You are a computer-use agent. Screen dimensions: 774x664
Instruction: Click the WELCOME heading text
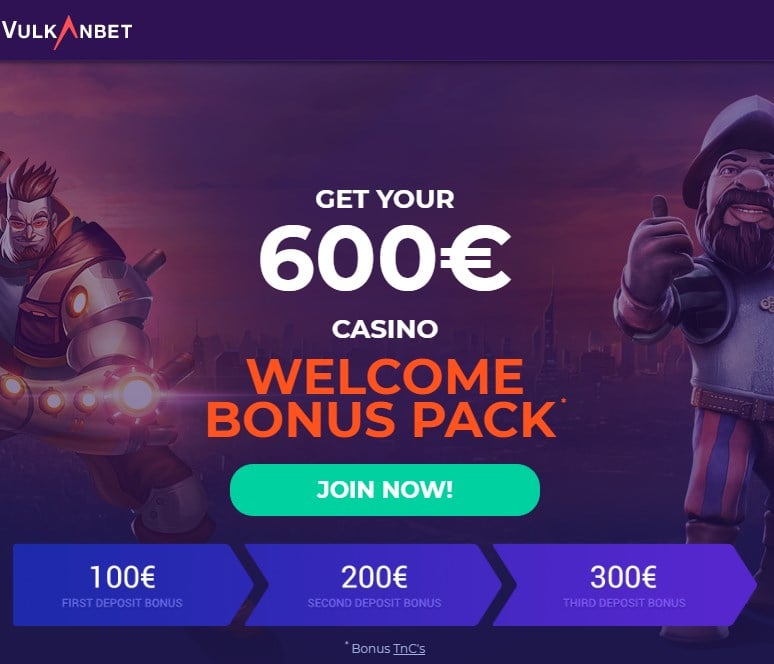click(x=385, y=377)
